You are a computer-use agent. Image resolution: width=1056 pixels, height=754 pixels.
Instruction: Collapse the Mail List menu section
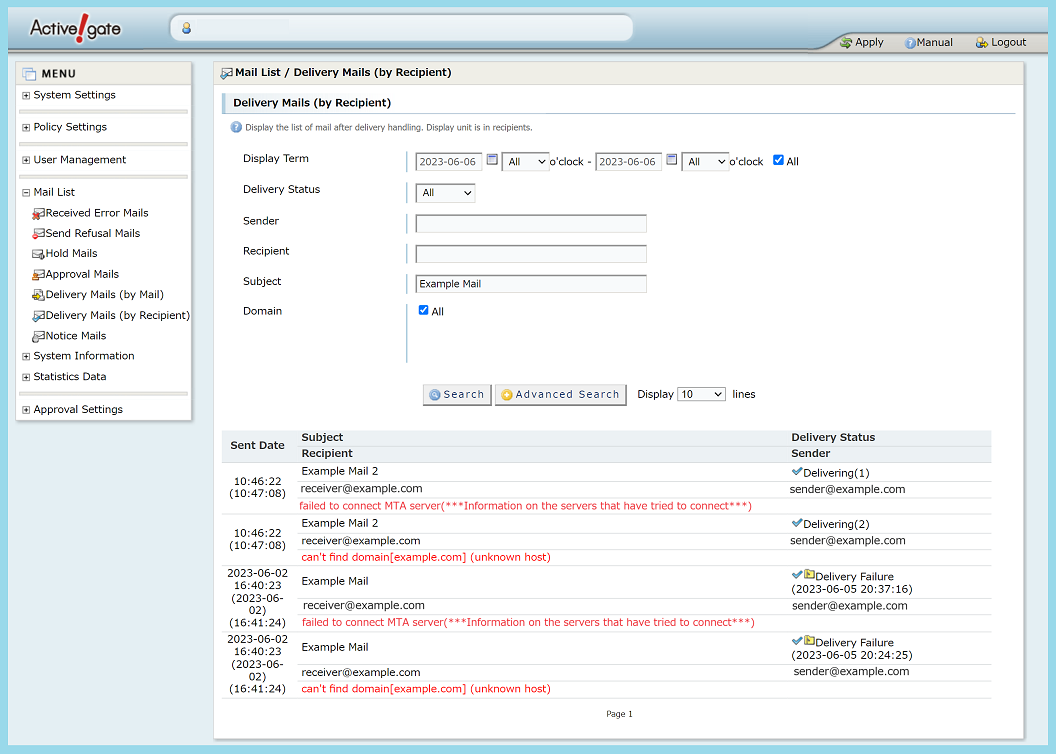[x=26, y=193]
